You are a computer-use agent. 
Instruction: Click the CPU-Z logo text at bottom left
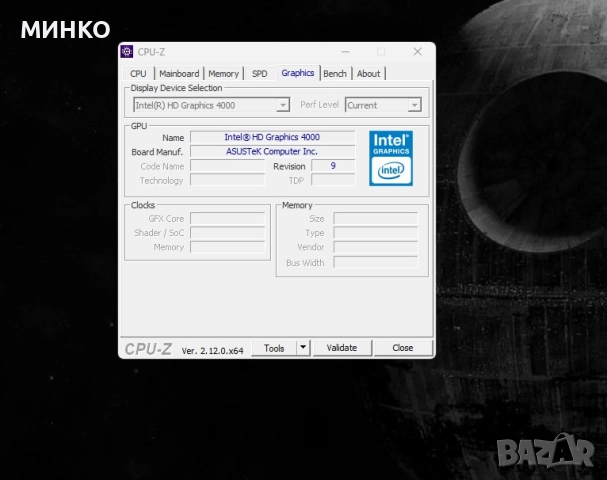(148, 349)
